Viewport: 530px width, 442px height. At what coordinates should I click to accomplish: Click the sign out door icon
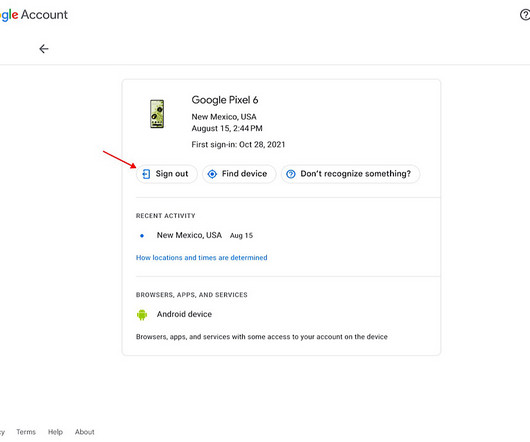(x=146, y=174)
